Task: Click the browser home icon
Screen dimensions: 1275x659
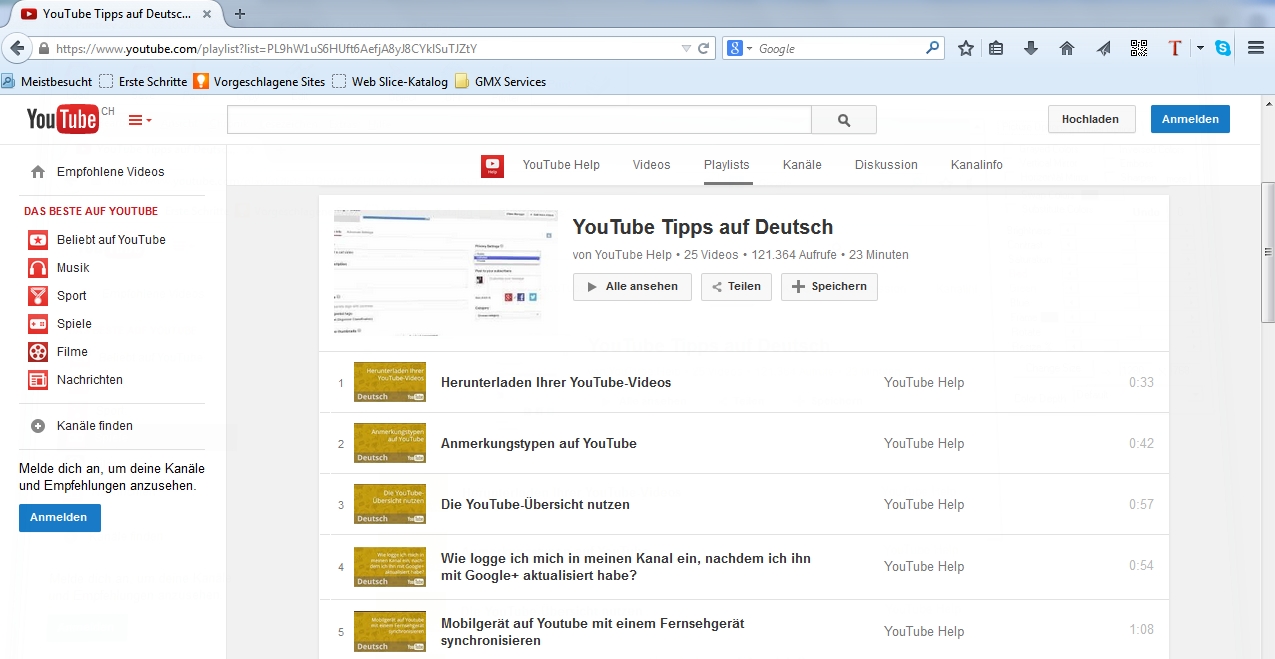Action: point(1067,48)
